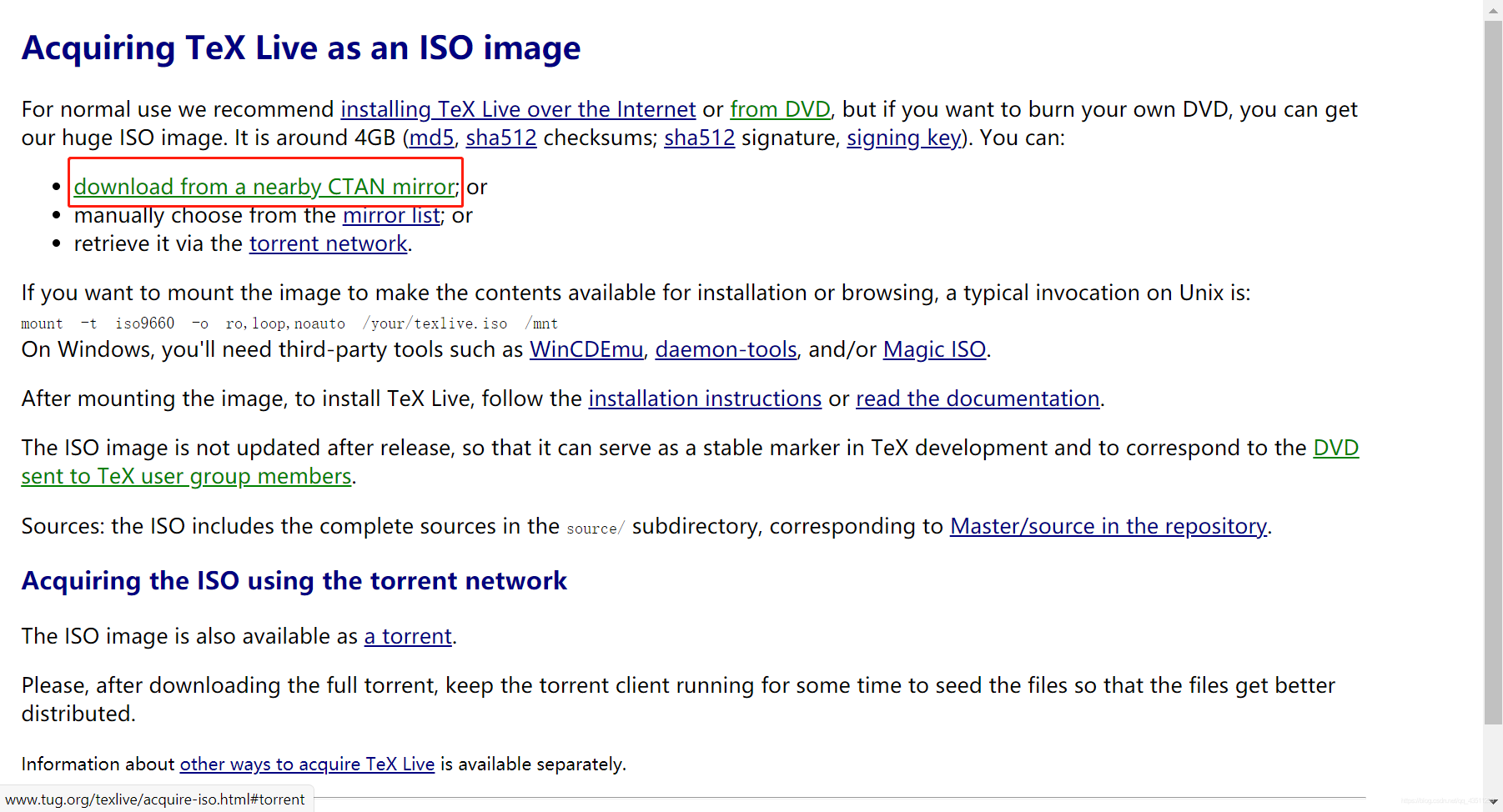Click the scrollbar down arrow
The height and width of the screenshot is (812, 1503).
coord(1493,802)
